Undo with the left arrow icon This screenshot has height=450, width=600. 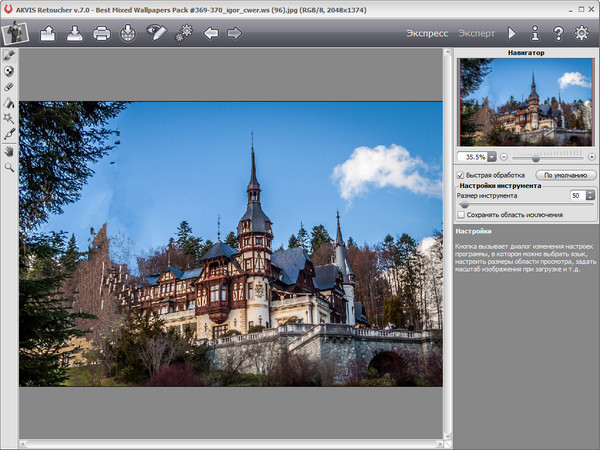click(x=211, y=33)
